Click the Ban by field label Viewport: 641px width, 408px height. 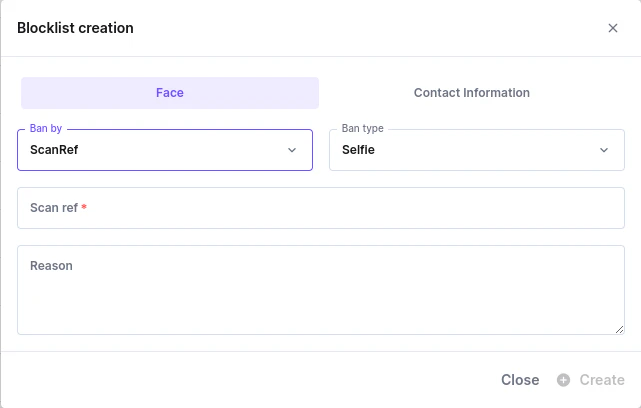[46, 129]
